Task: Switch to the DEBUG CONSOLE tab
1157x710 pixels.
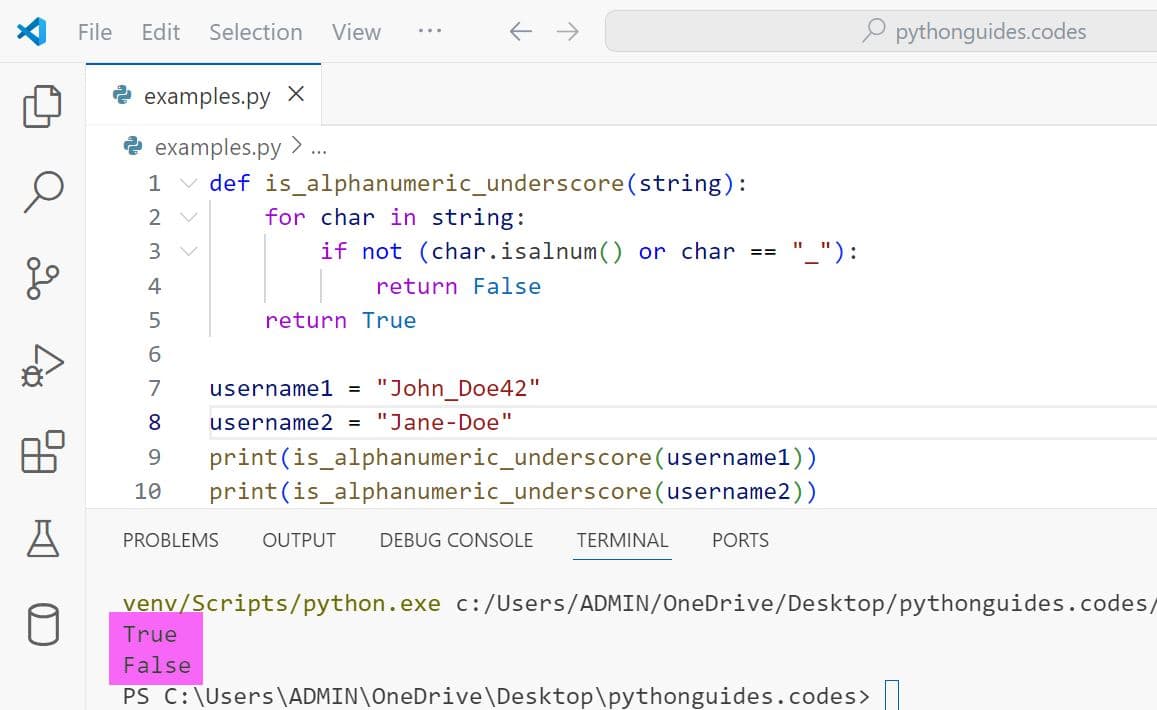Action: [x=456, y=540]
